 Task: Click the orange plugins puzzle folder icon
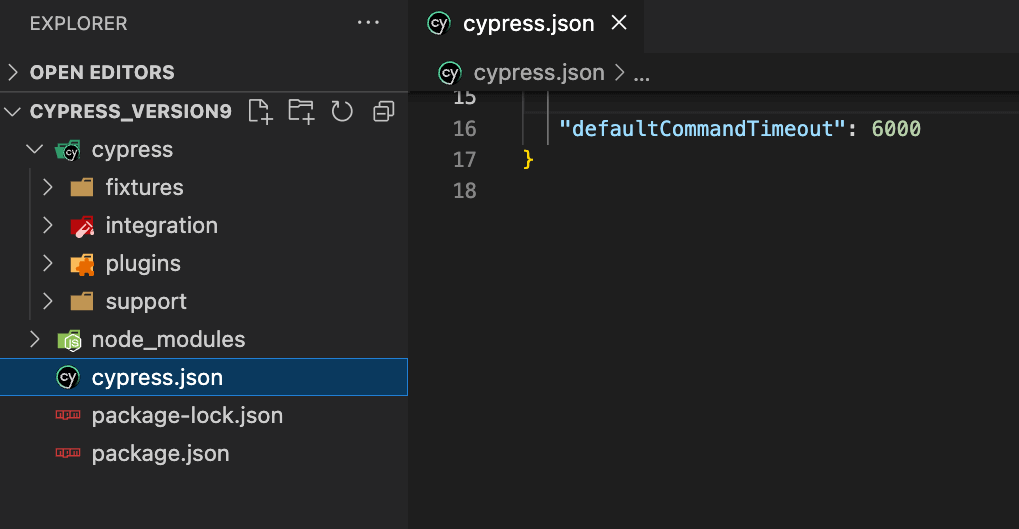[82, 264]
